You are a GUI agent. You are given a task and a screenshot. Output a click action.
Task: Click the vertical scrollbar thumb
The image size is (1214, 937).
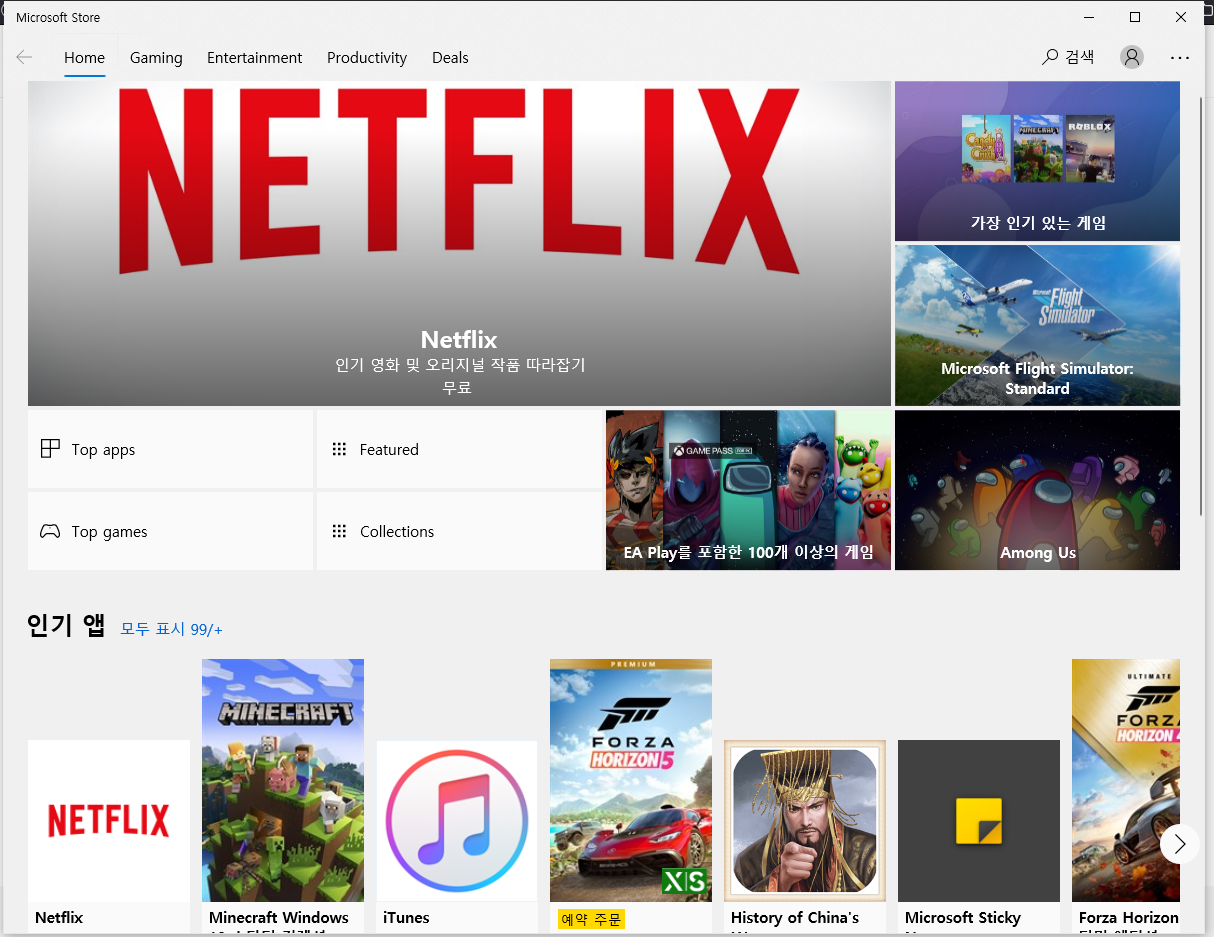[x=1203, y=305]
